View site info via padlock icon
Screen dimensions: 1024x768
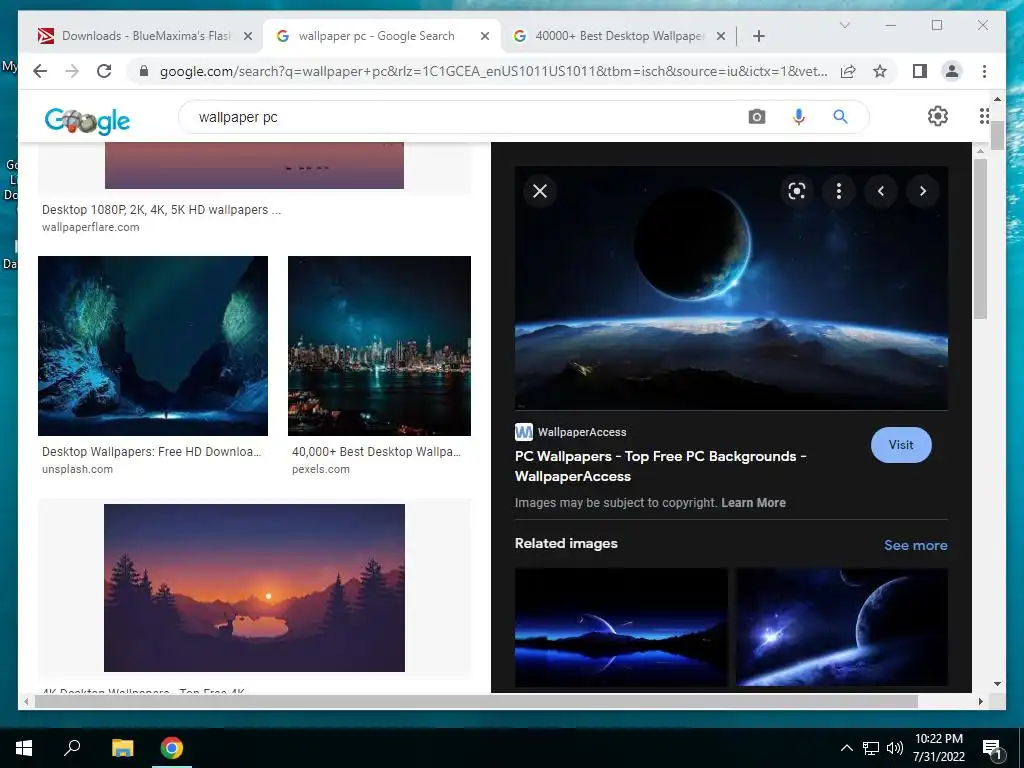tap(144, 71)
